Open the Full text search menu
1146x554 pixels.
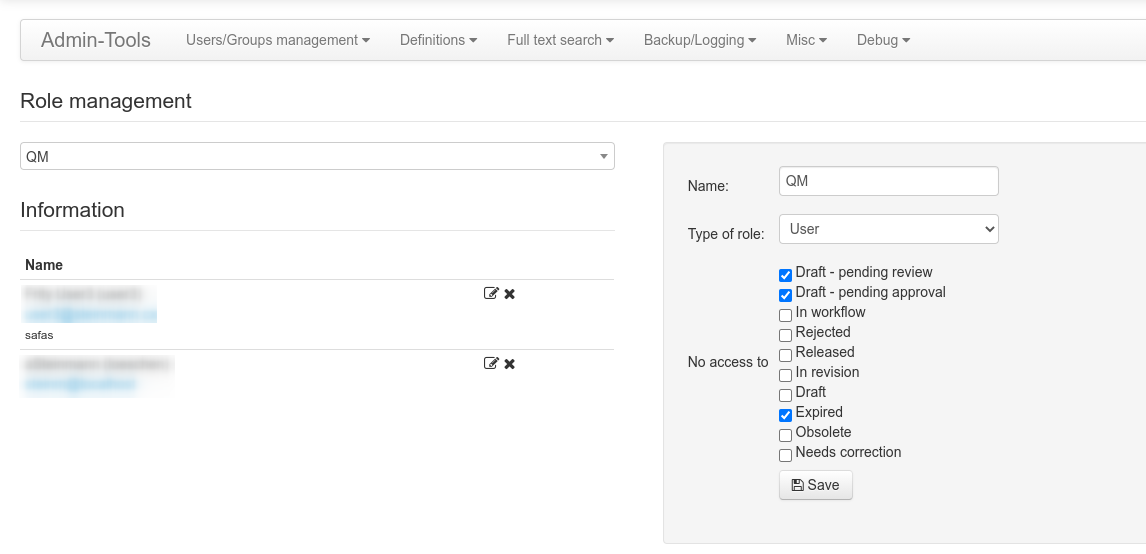coord(560,40)
